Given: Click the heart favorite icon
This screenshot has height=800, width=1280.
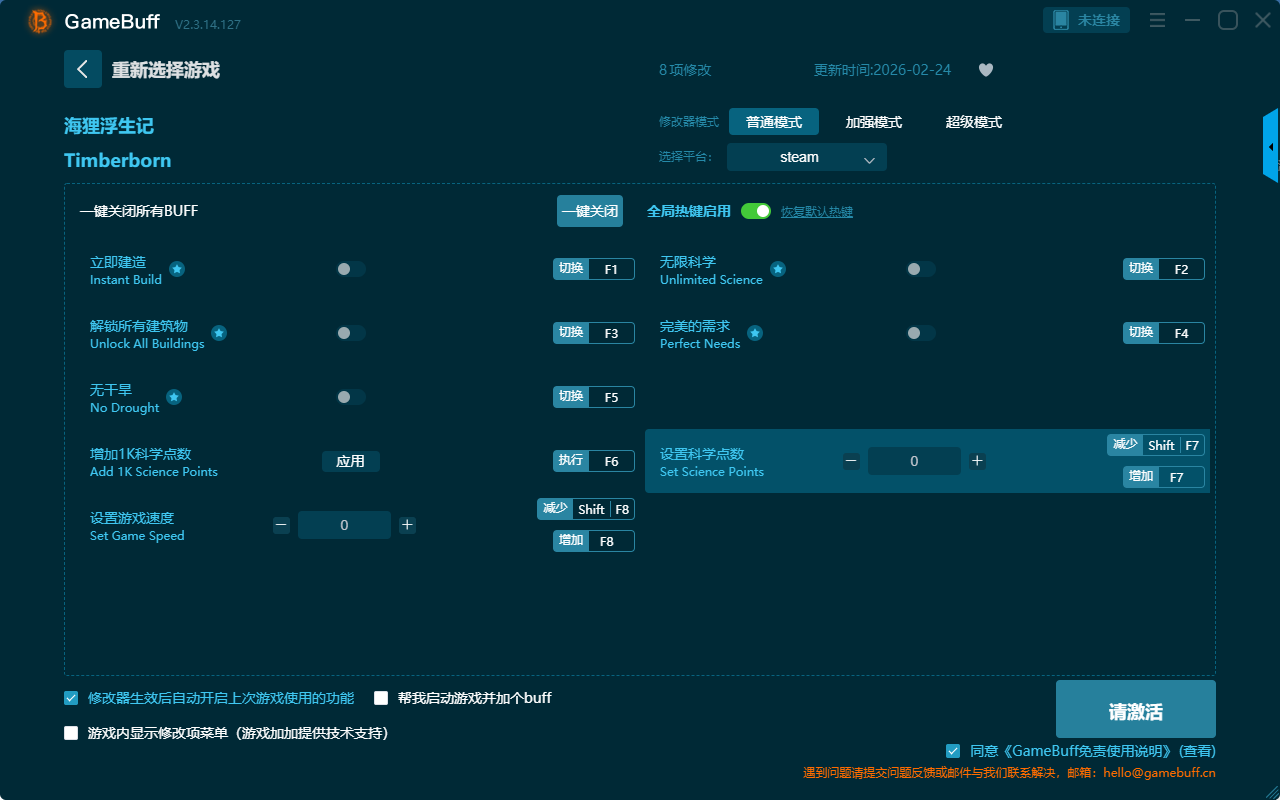Looking at the screenshot, I should click(985, 70).
